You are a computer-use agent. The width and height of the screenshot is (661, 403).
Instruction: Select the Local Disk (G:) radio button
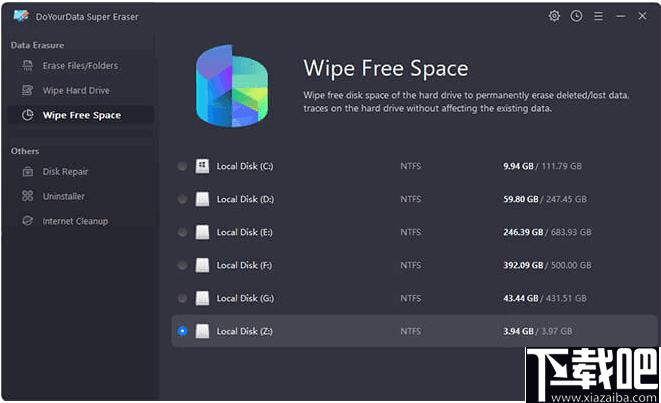coord(182,298)
